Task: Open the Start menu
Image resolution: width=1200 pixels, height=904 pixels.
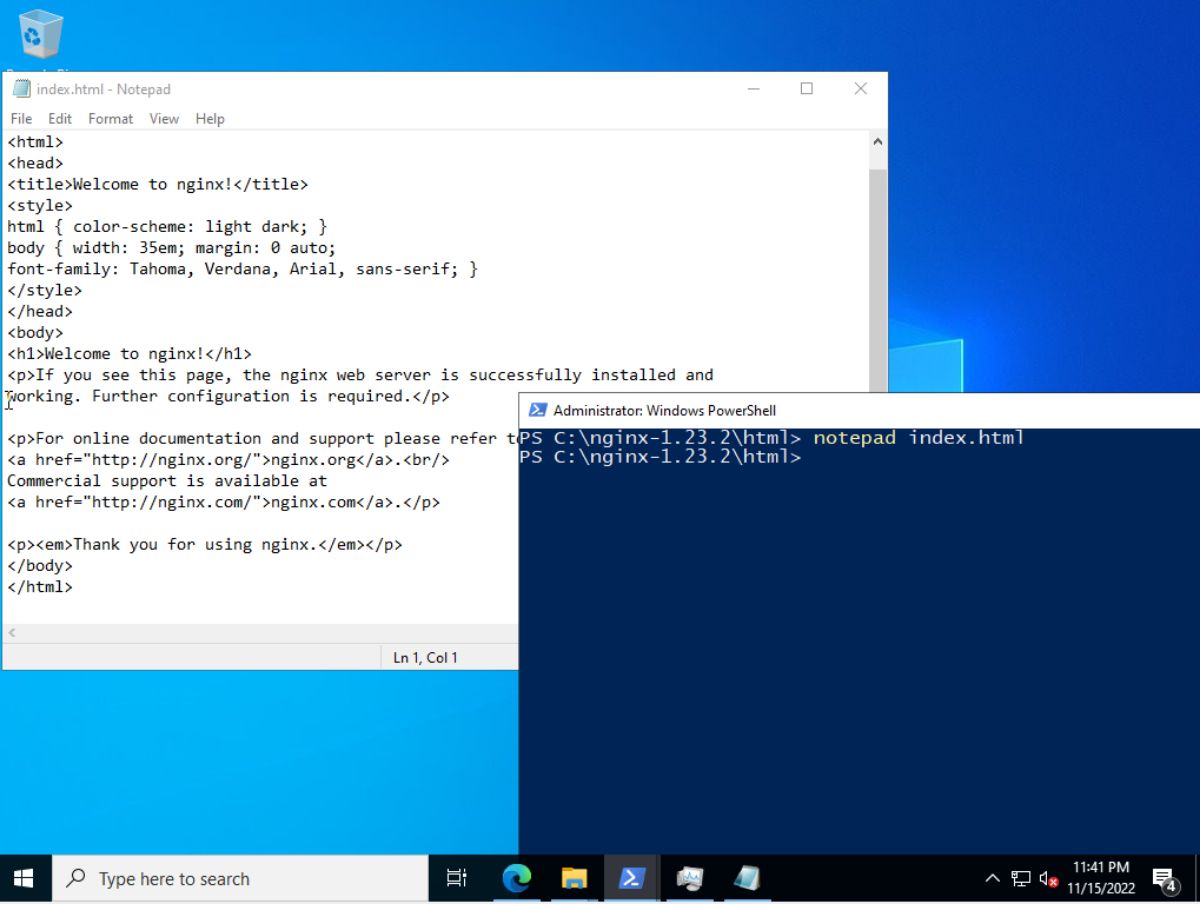Action: pos(24,877)
